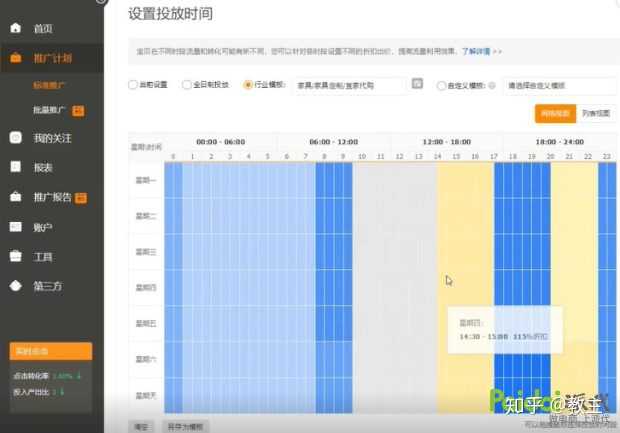Click the 第三方 hexagon icon

click(15, 286)
